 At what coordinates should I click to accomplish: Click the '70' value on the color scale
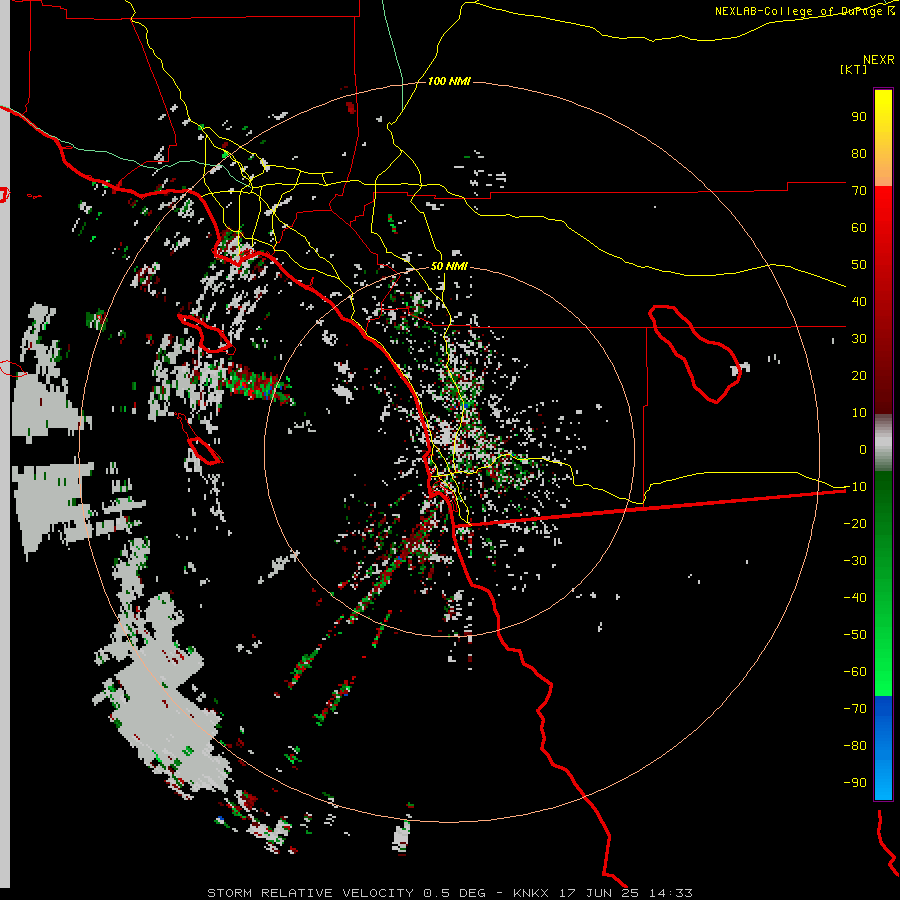859,191
